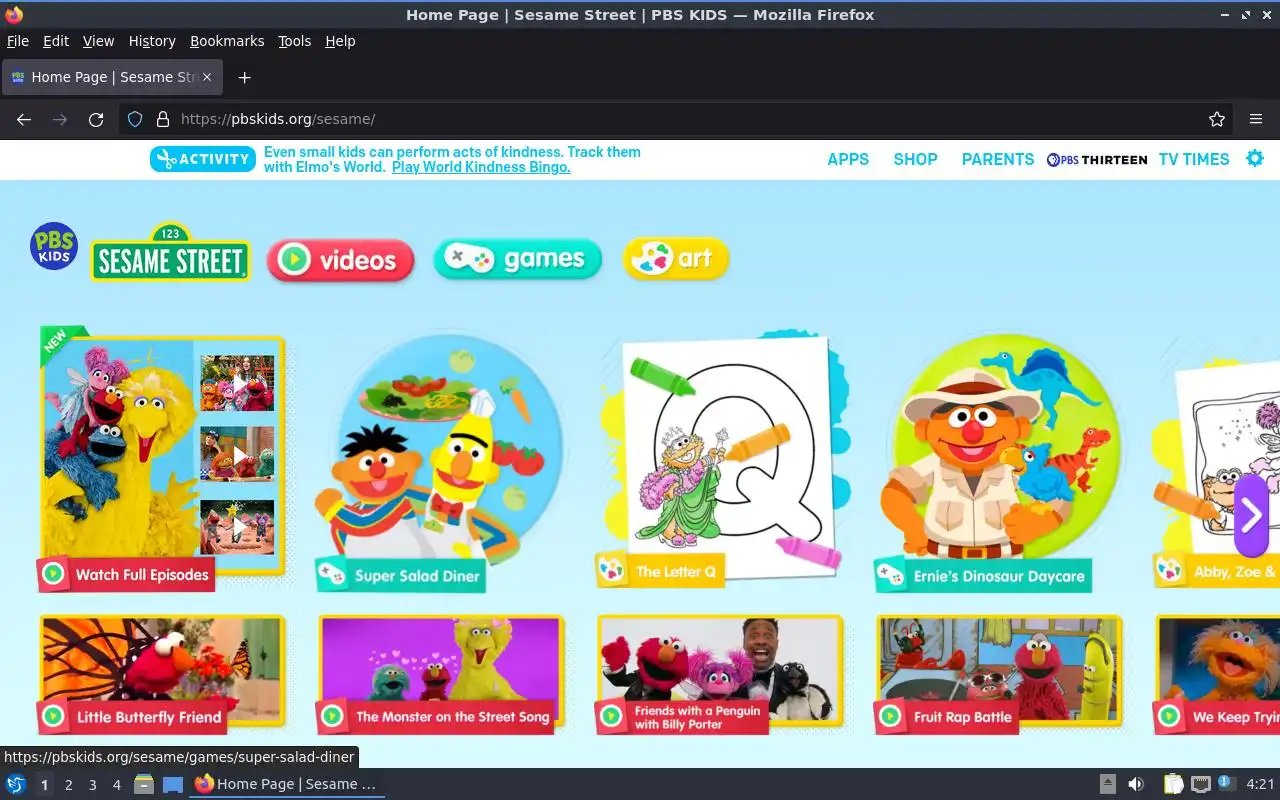Click the PBS KIDS logo
This screenshot has height=800, width=1280.
tap(54, 246)
